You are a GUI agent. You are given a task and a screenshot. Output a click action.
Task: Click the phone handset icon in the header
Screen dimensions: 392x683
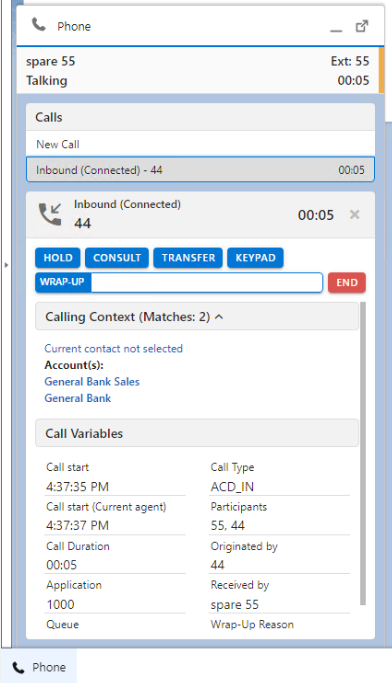coord(38,25)
